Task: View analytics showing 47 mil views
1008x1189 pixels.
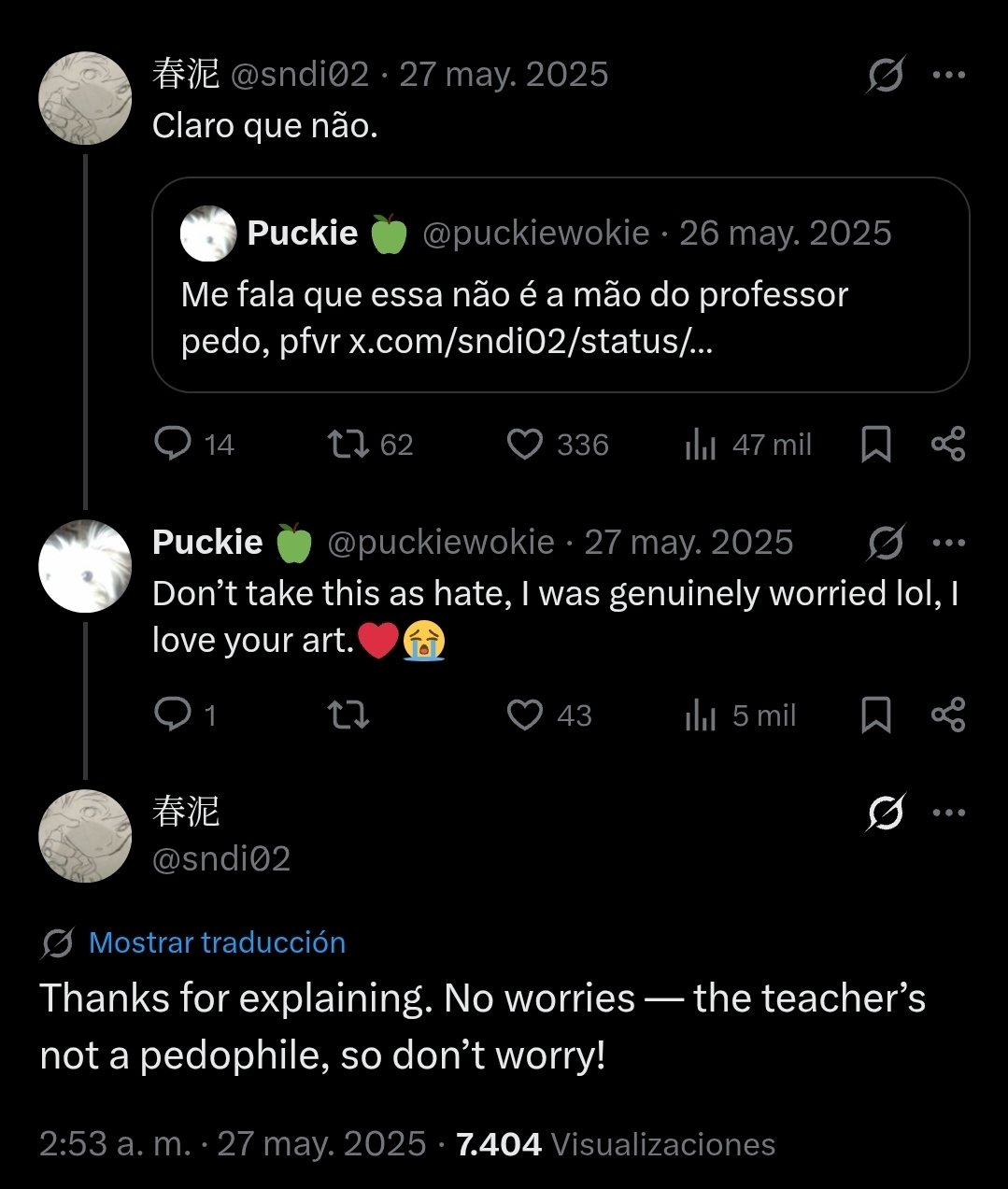Action: [700, 445]
